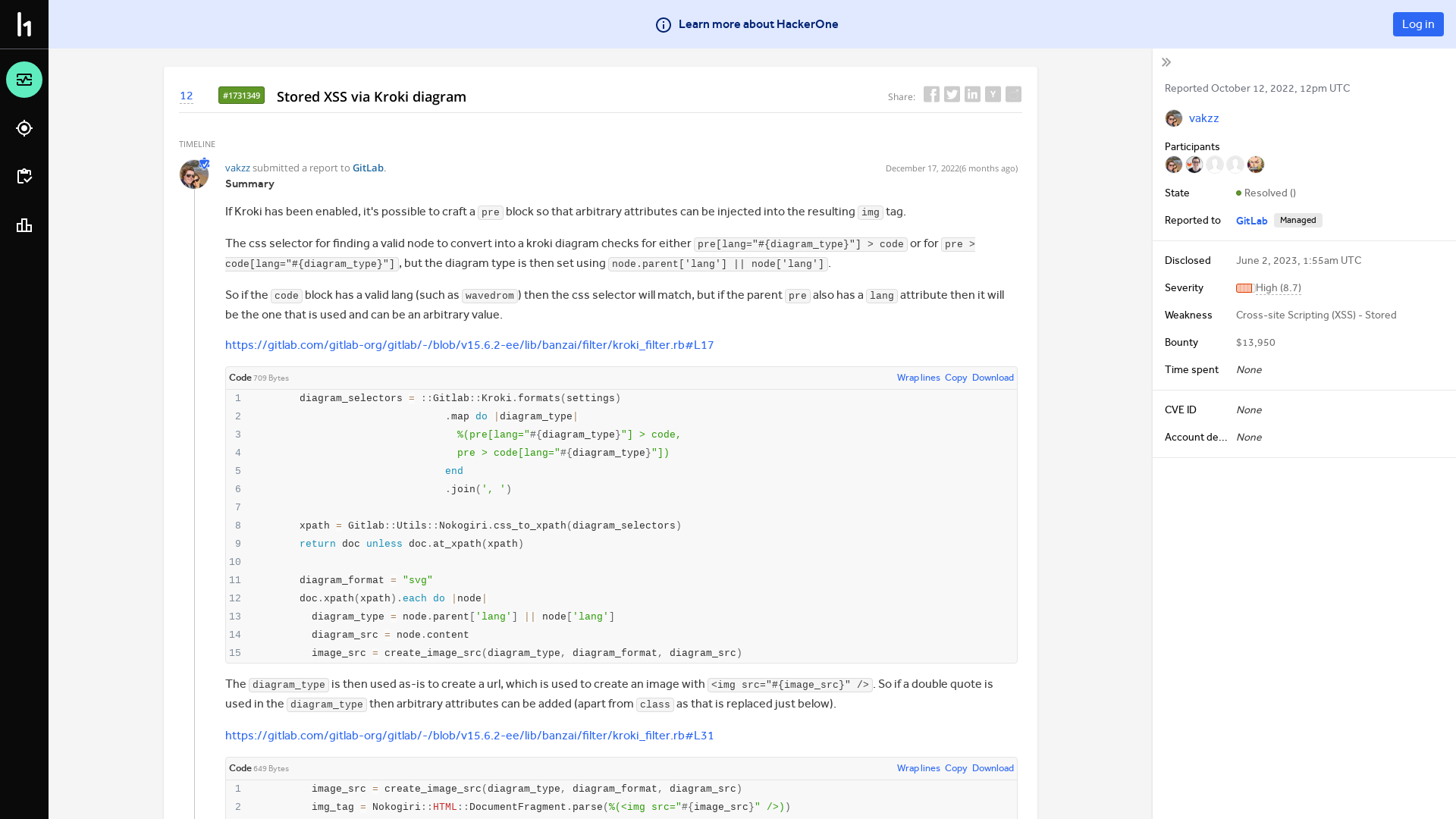This screenshot has width=1456, height=819.
Task: Click the truncated Account de... label
Action: point(1196,438)
